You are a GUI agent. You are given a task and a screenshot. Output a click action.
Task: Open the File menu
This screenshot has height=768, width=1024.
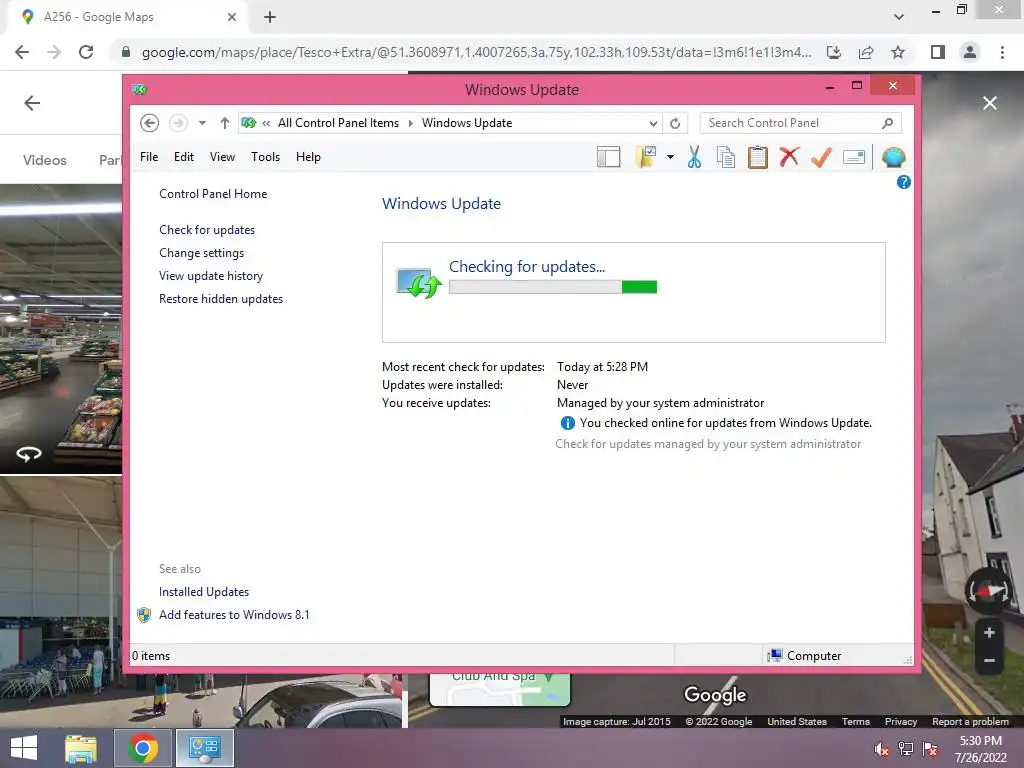click(149, 157)
